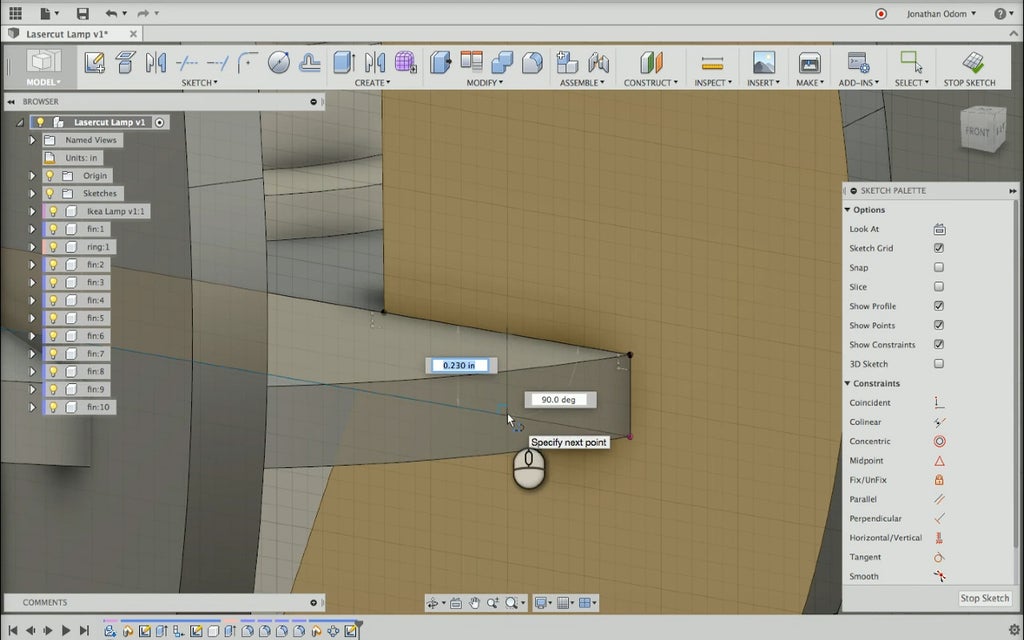This screenshot has width=1024, height=640.
Task: Select the Circle sketch tool
Action: [x=279, y=63]
